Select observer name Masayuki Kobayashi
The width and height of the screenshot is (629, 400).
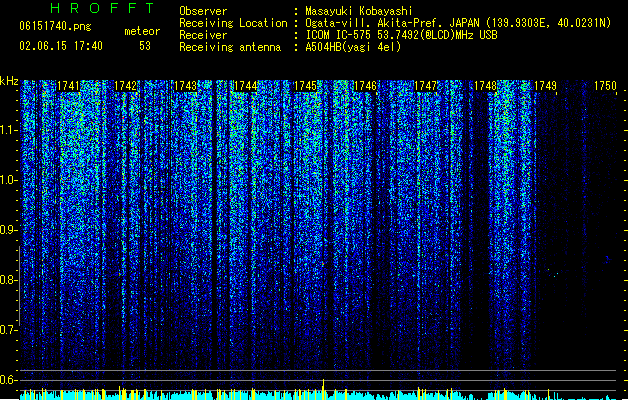pyautogui.click(x=359, y=11)
